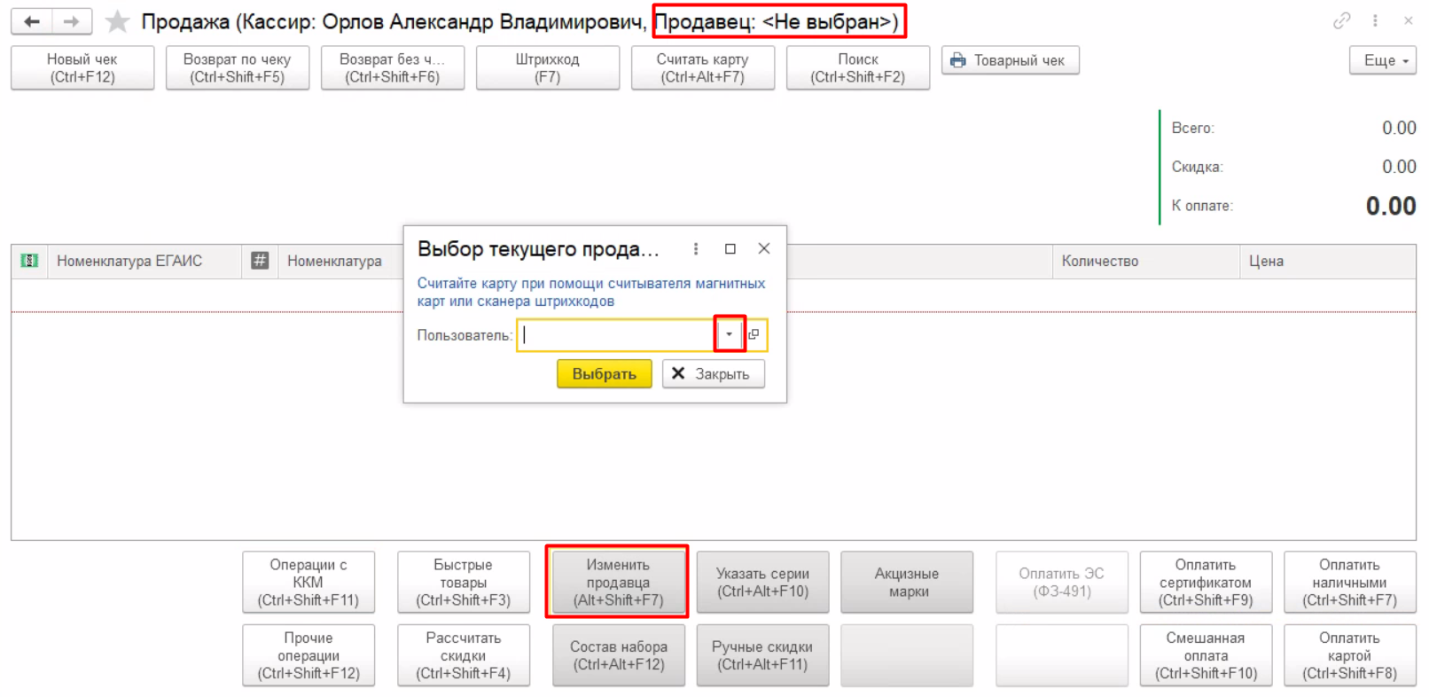Viewport: 1429px width, 697px height.
Task: Copy link using the chain icon
Action: 1342,21
